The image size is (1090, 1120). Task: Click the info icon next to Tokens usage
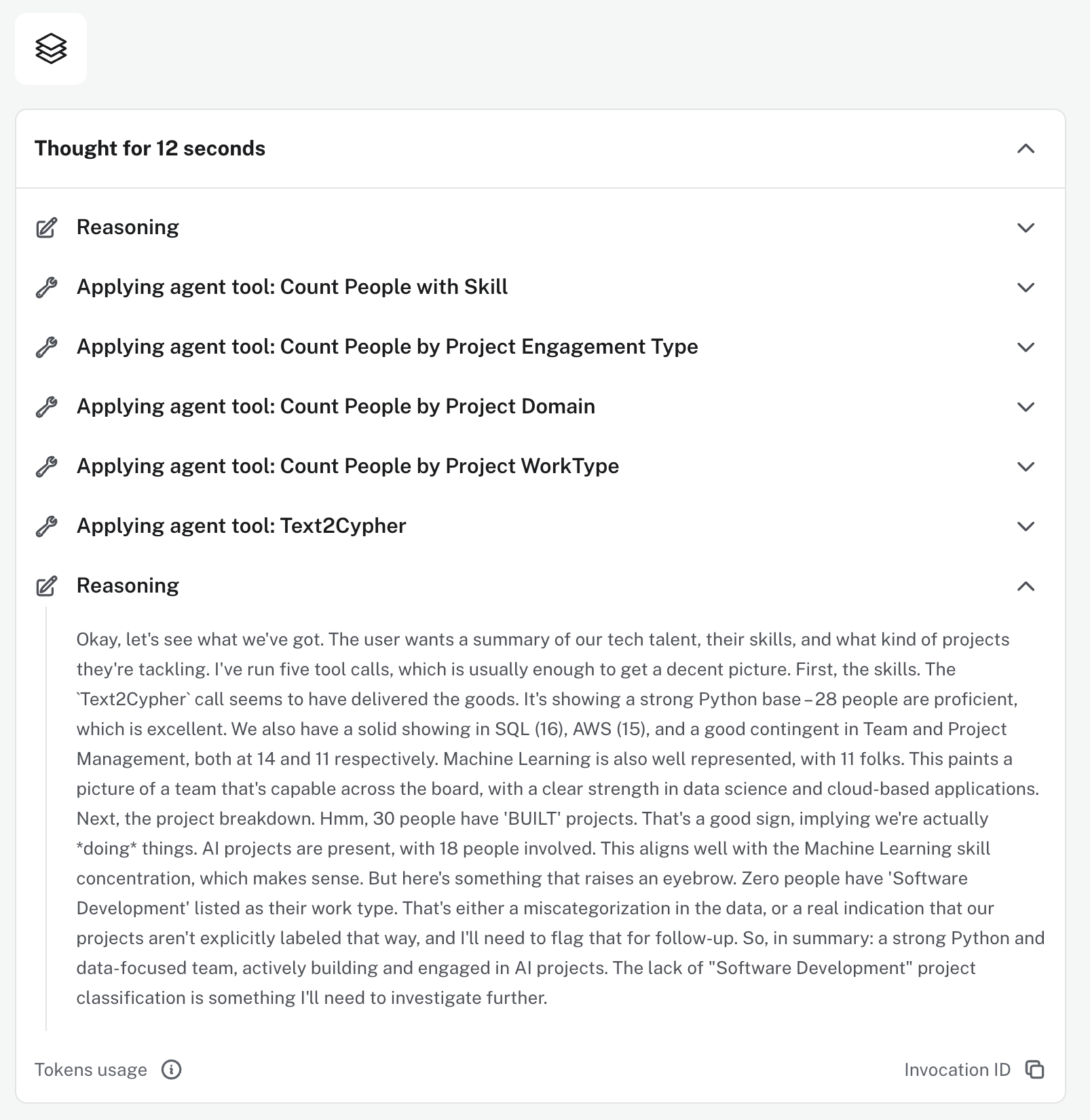coord(172,1070)
